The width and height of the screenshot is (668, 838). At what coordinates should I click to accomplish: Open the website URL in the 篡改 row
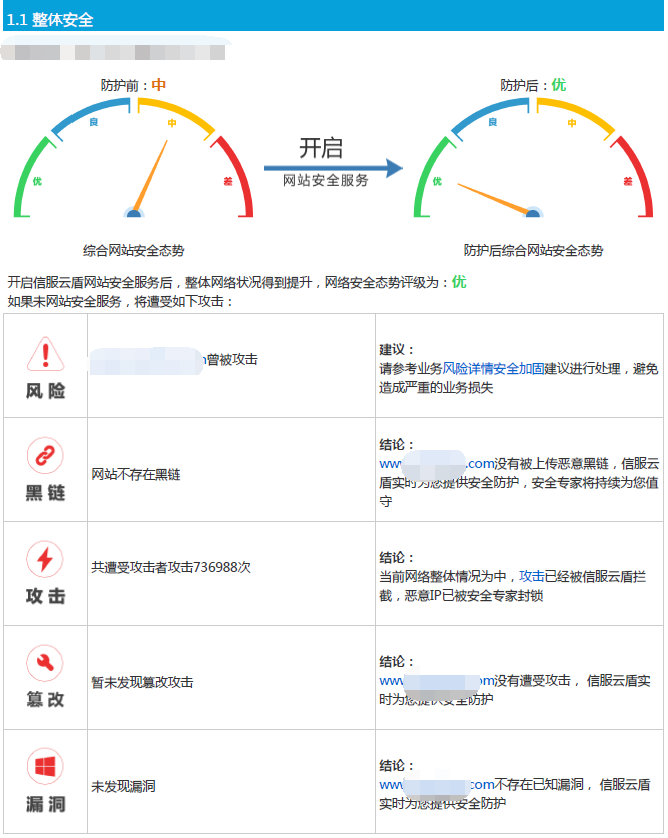pos(437,681)
